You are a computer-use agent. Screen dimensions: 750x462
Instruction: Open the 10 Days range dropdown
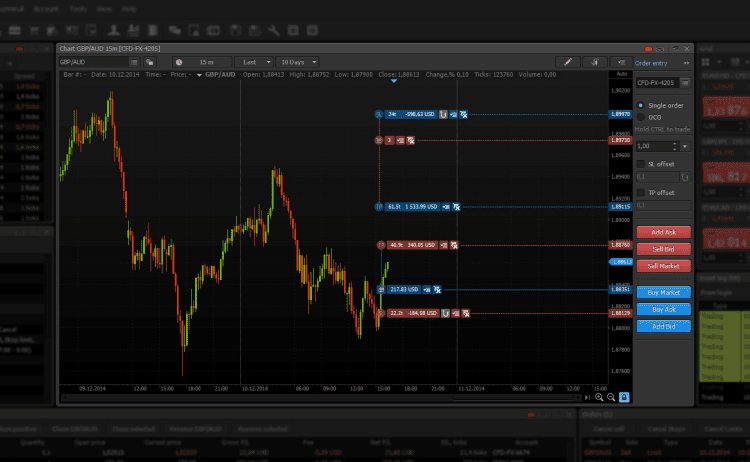click(x=297, y=62)
